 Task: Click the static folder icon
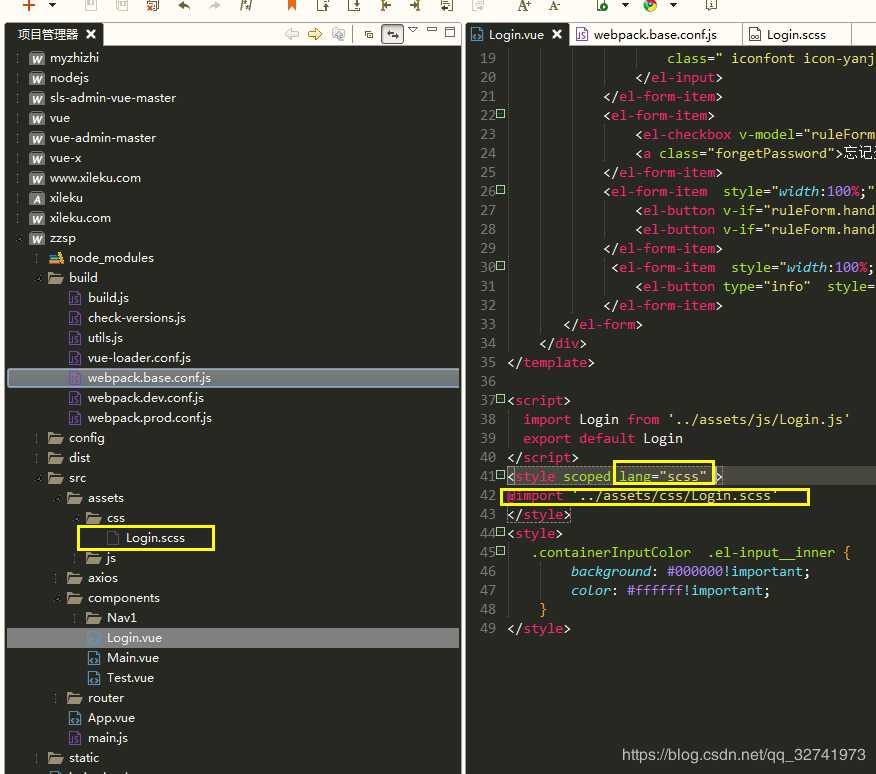tap(55, 758)
